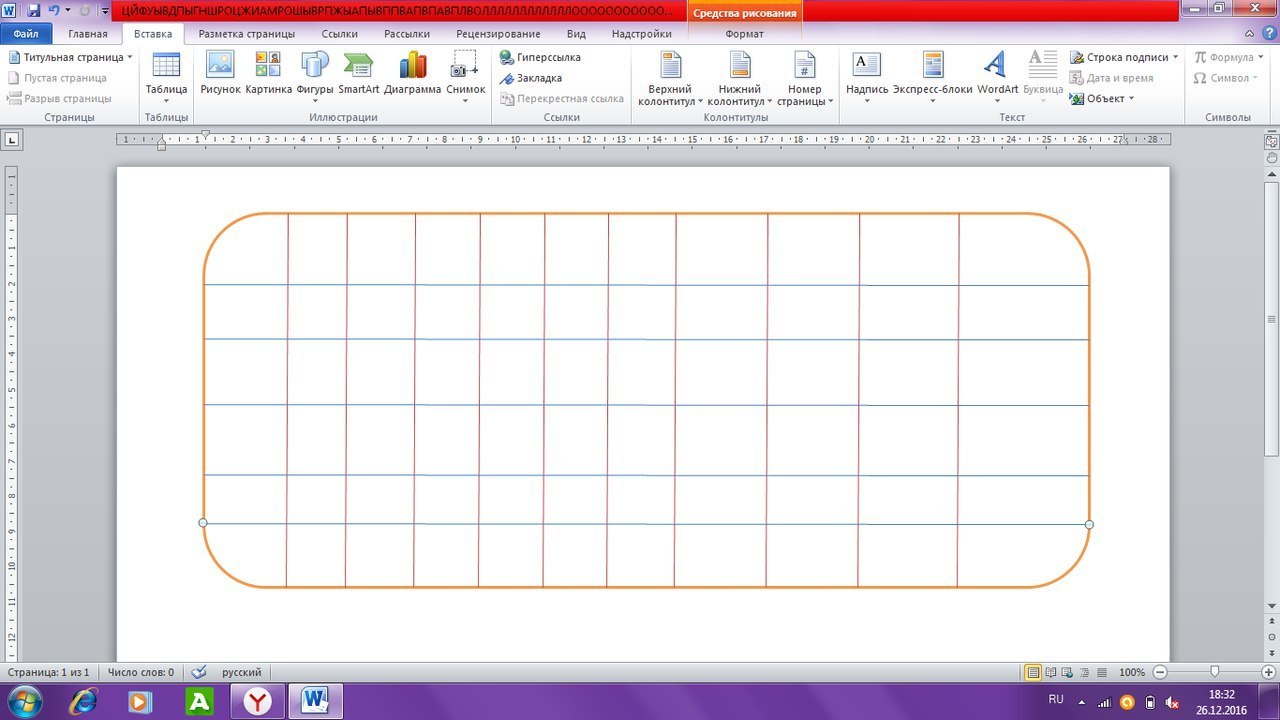Toggle the spell check status icon

[x=198, y=673]
